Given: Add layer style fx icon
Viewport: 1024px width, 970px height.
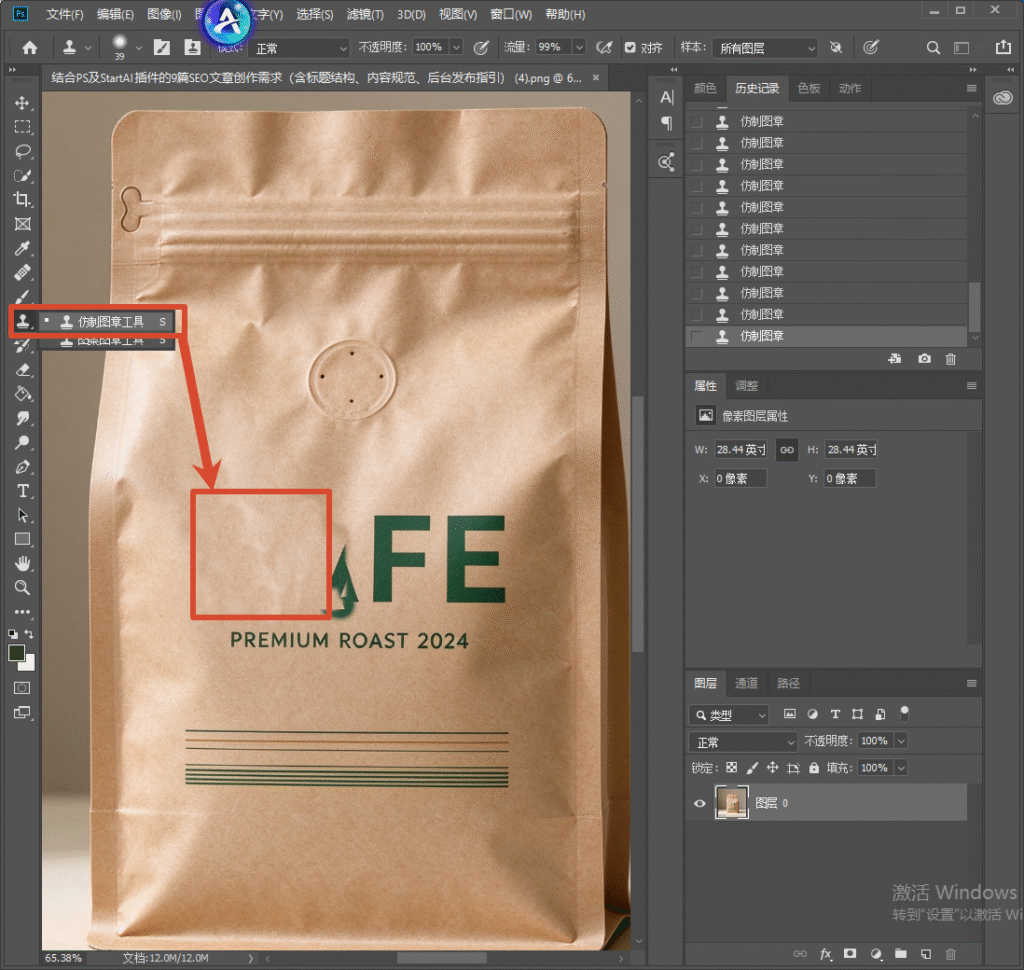Looking at the screenshot, I should pyautogui.click(x=825, y=954).
